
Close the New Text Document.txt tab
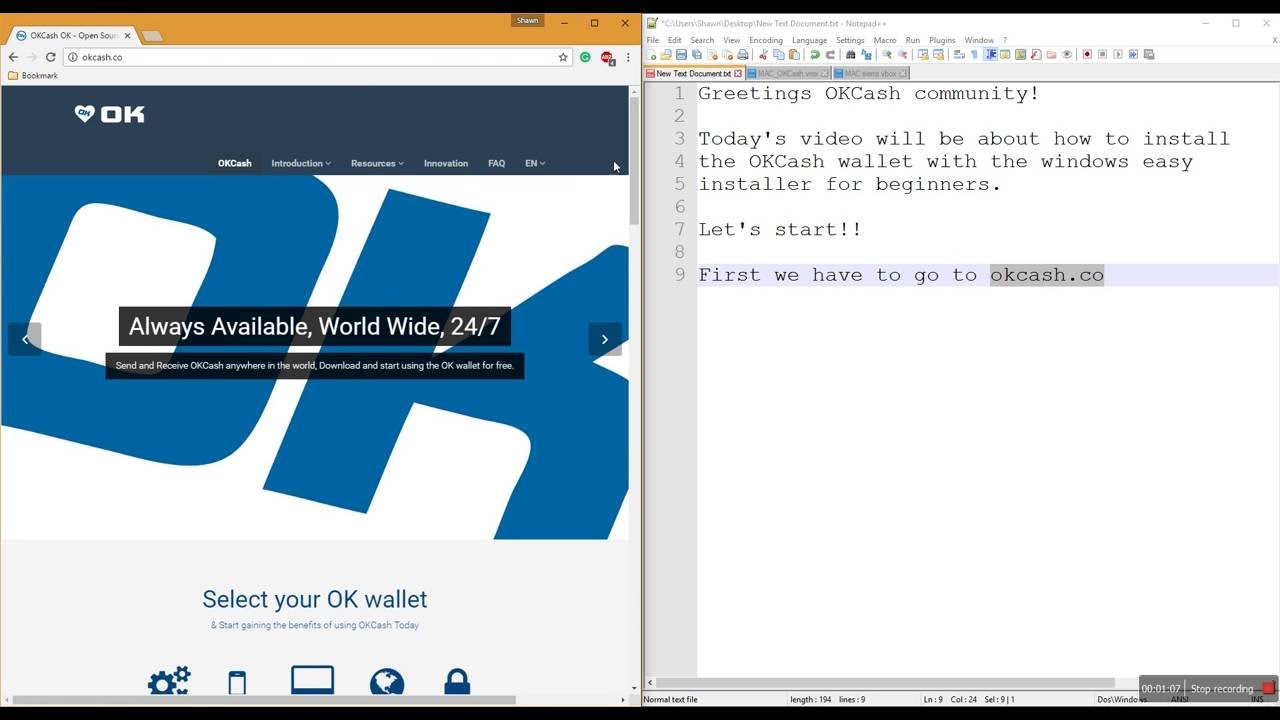[x=738, y=73]
